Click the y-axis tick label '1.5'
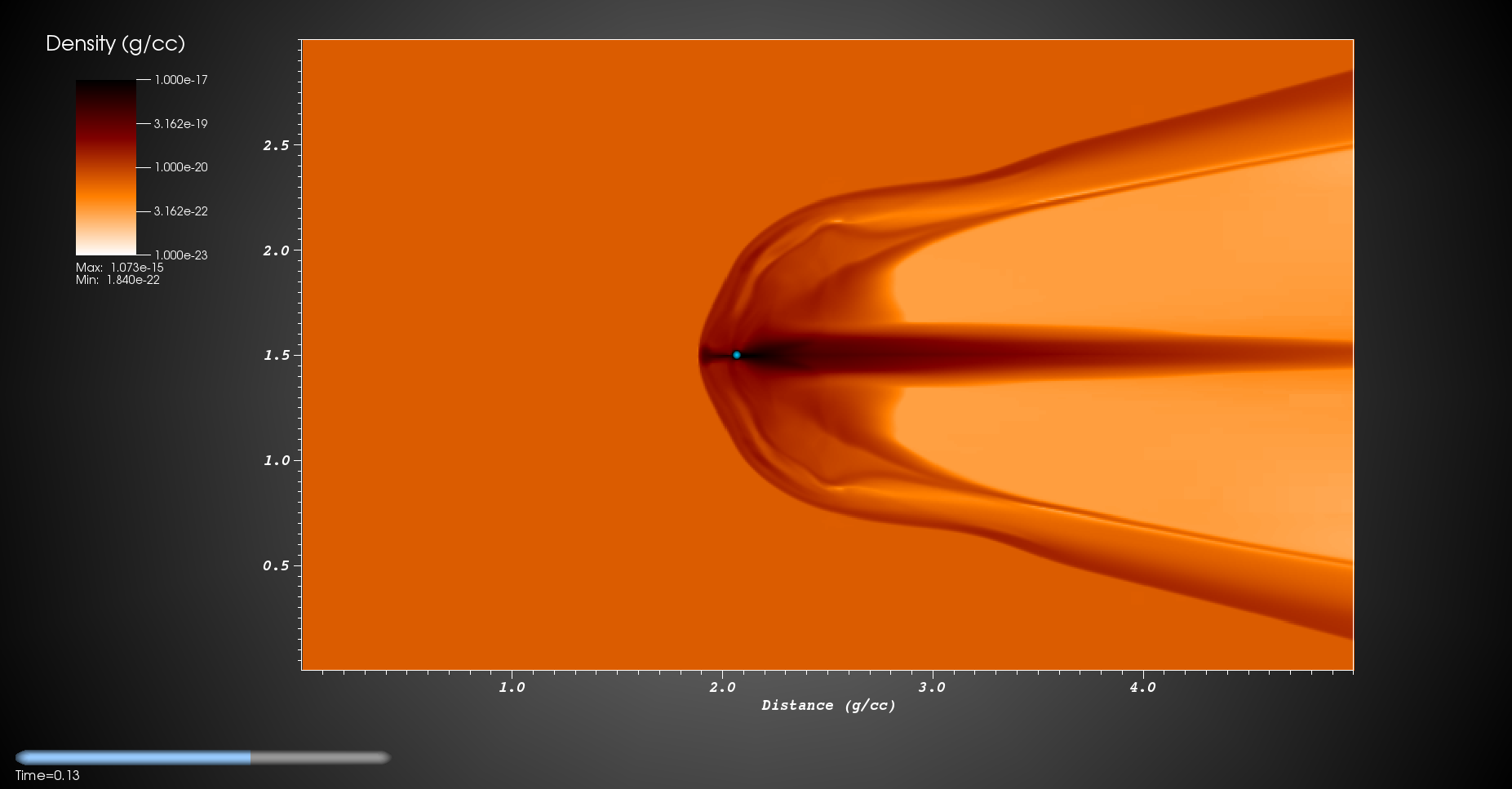Screen dimensions: 1512x789 click(x=276, y=355)
